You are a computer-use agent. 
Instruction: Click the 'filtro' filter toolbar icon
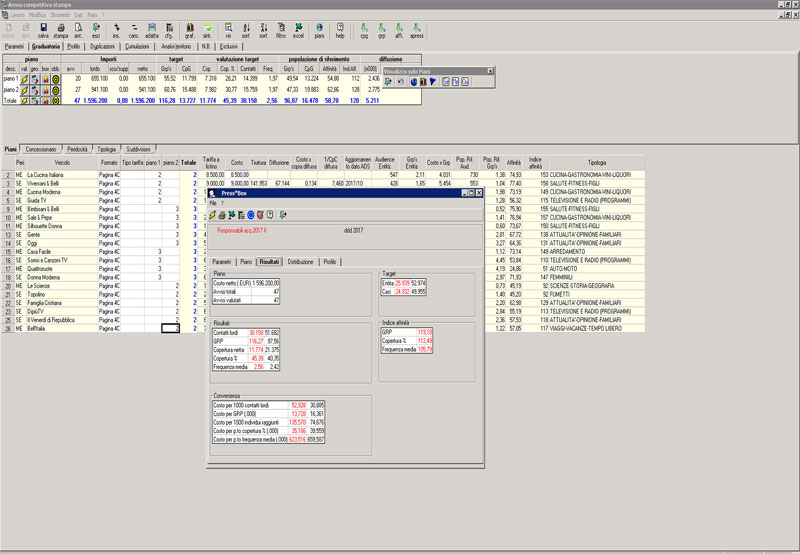pos(280,28)
